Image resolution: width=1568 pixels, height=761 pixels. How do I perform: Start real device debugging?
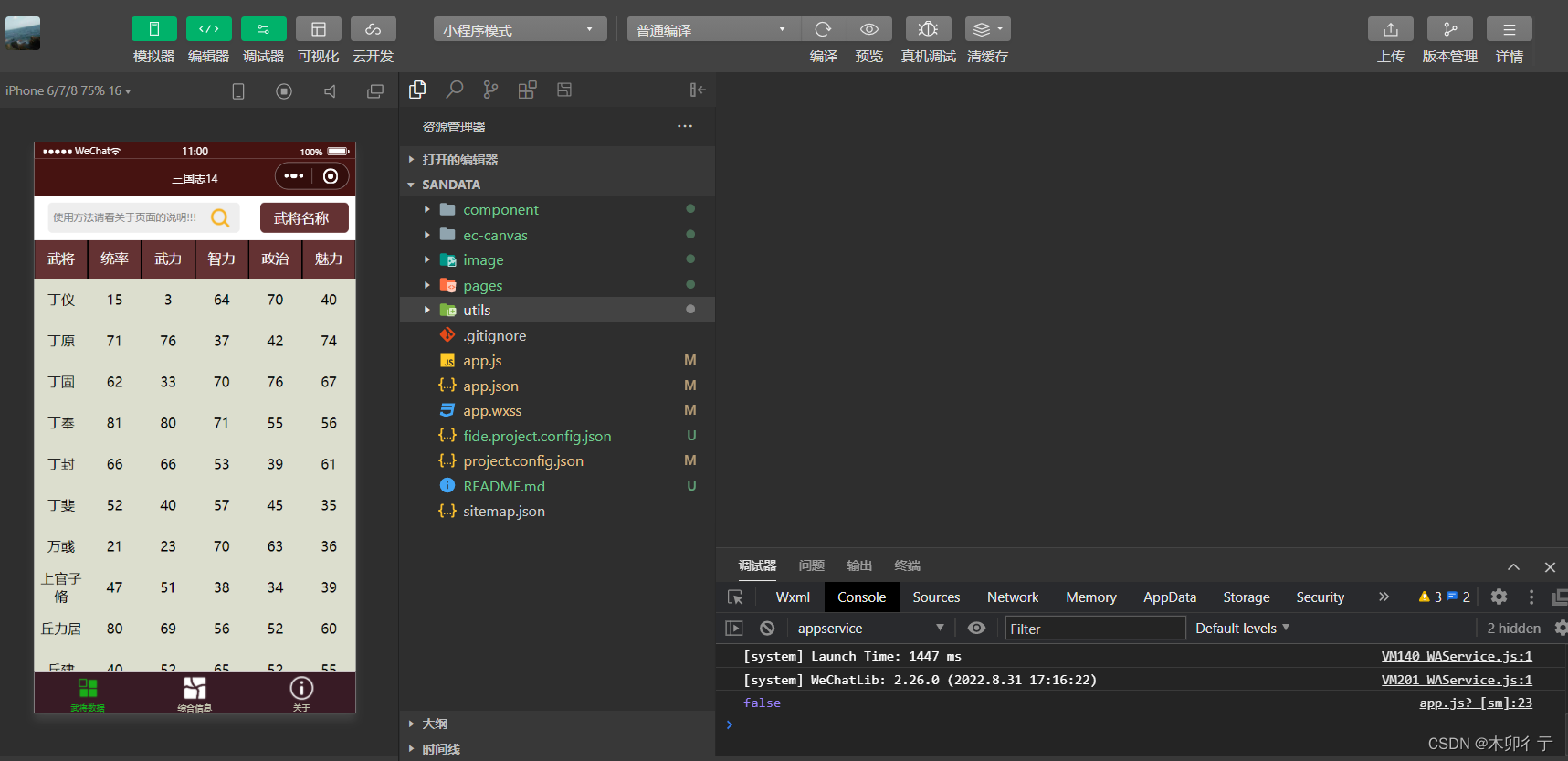pos(928,29)
